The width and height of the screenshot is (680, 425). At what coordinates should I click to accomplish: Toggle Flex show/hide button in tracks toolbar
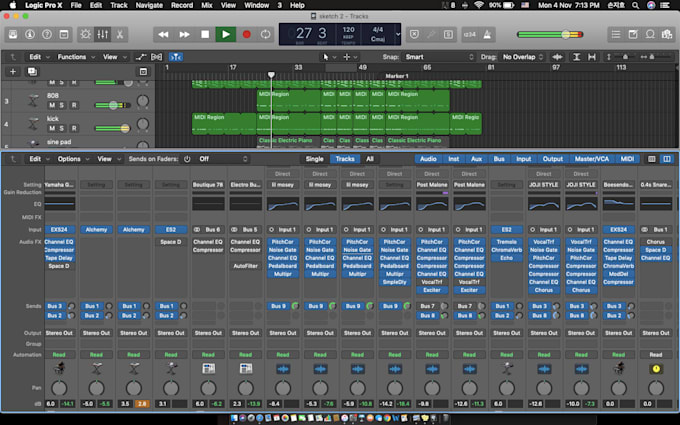click(x=157, y=57)
